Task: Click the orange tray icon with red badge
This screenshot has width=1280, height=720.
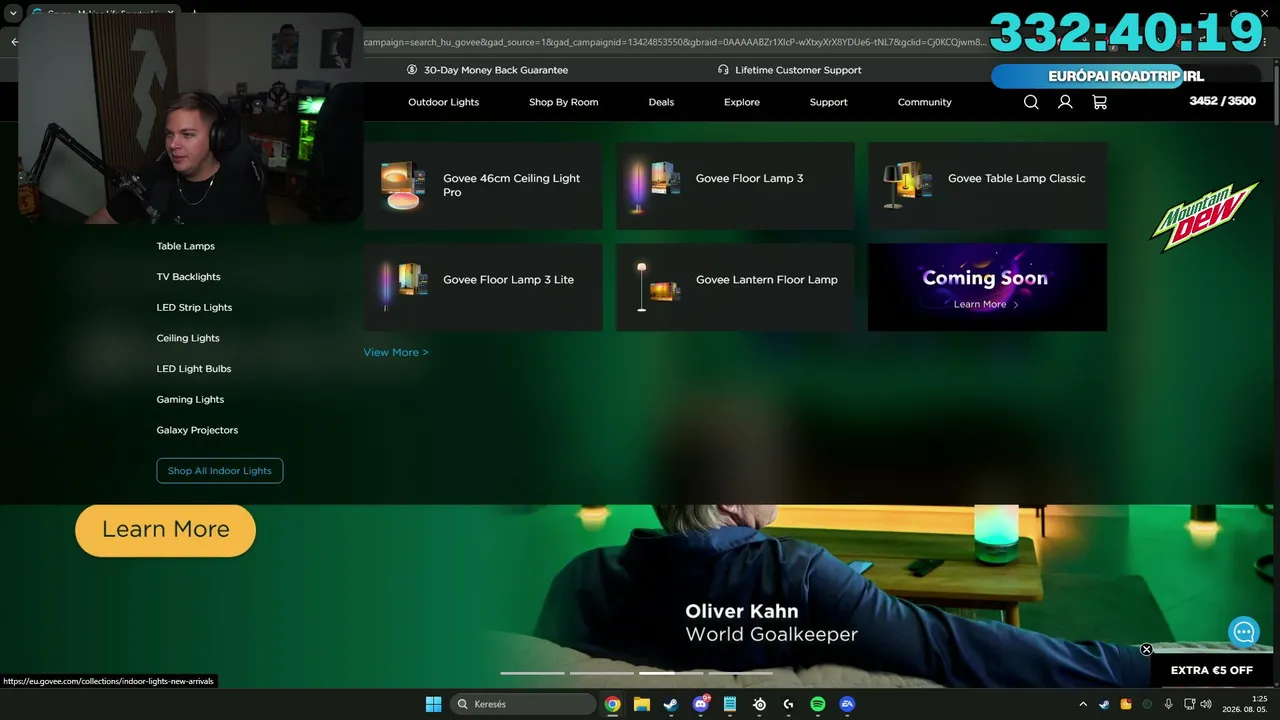Action: coord(1126,704)
